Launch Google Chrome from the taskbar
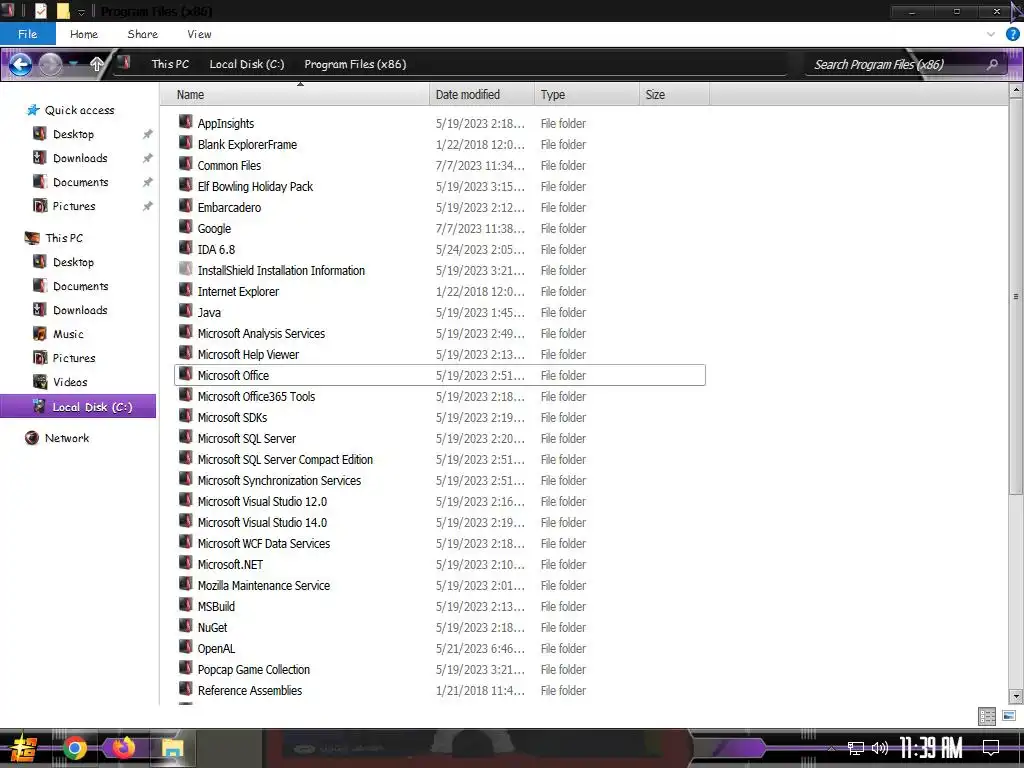Screen dimensions: 1024x768 tap(74, 748)
